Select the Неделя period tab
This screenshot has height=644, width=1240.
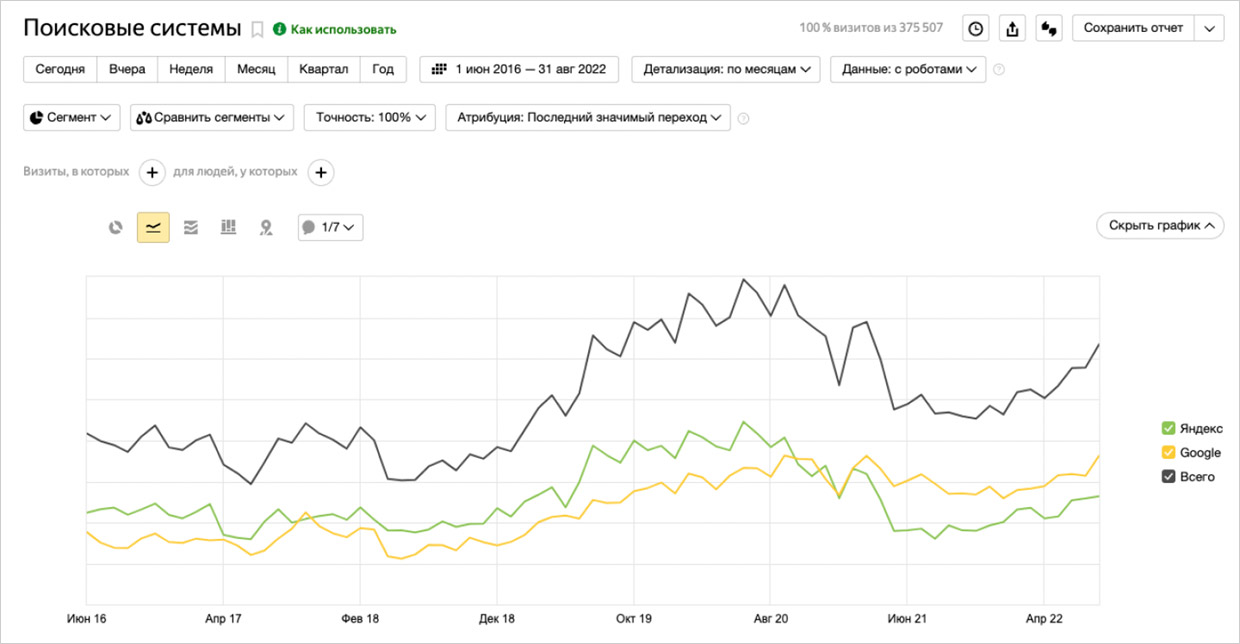[x=191, y=69]
